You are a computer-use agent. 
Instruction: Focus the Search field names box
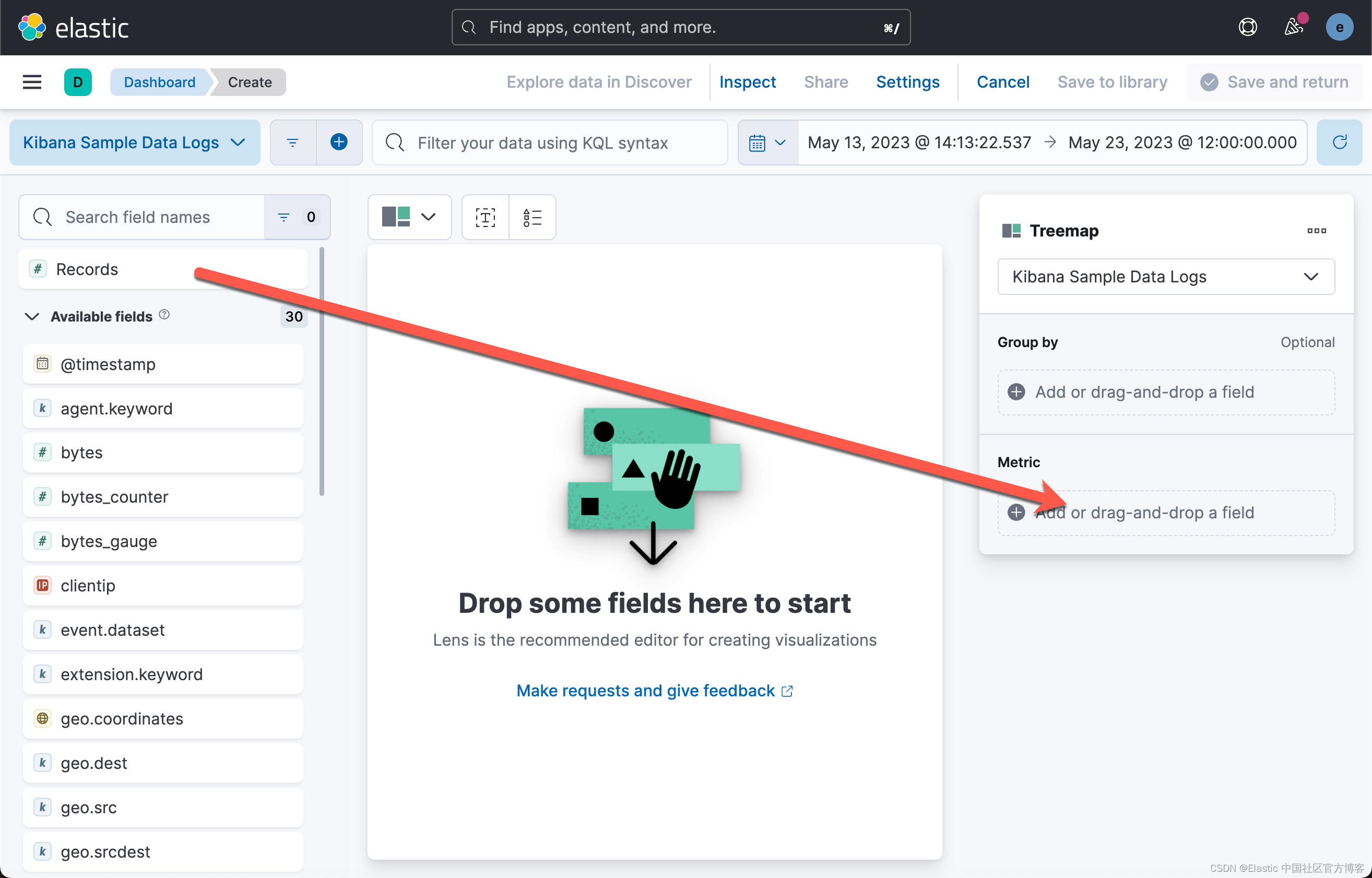click(142, 217)
